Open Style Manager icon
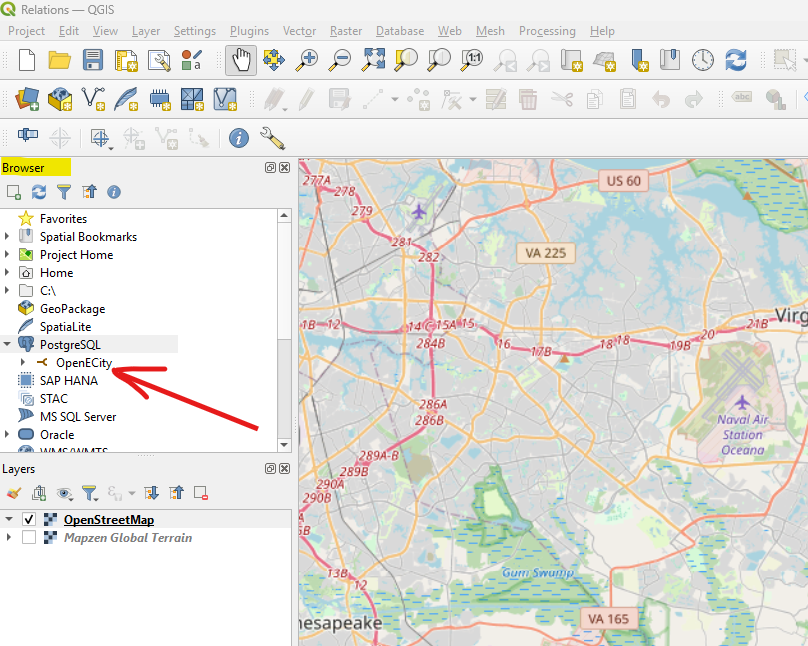Screen dimensions: 808x646 tap(191, 60)
